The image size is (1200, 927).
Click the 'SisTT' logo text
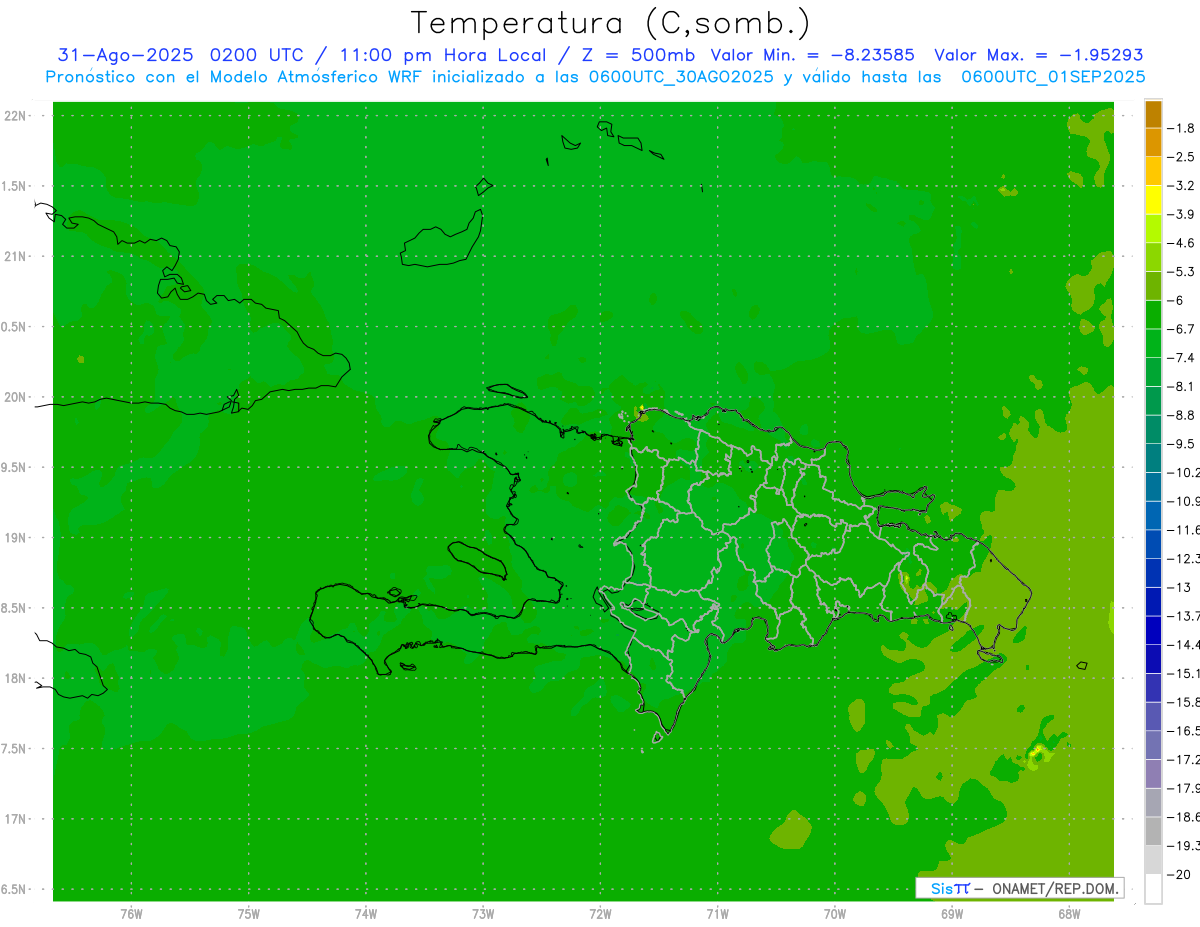(x=949, y=888)
